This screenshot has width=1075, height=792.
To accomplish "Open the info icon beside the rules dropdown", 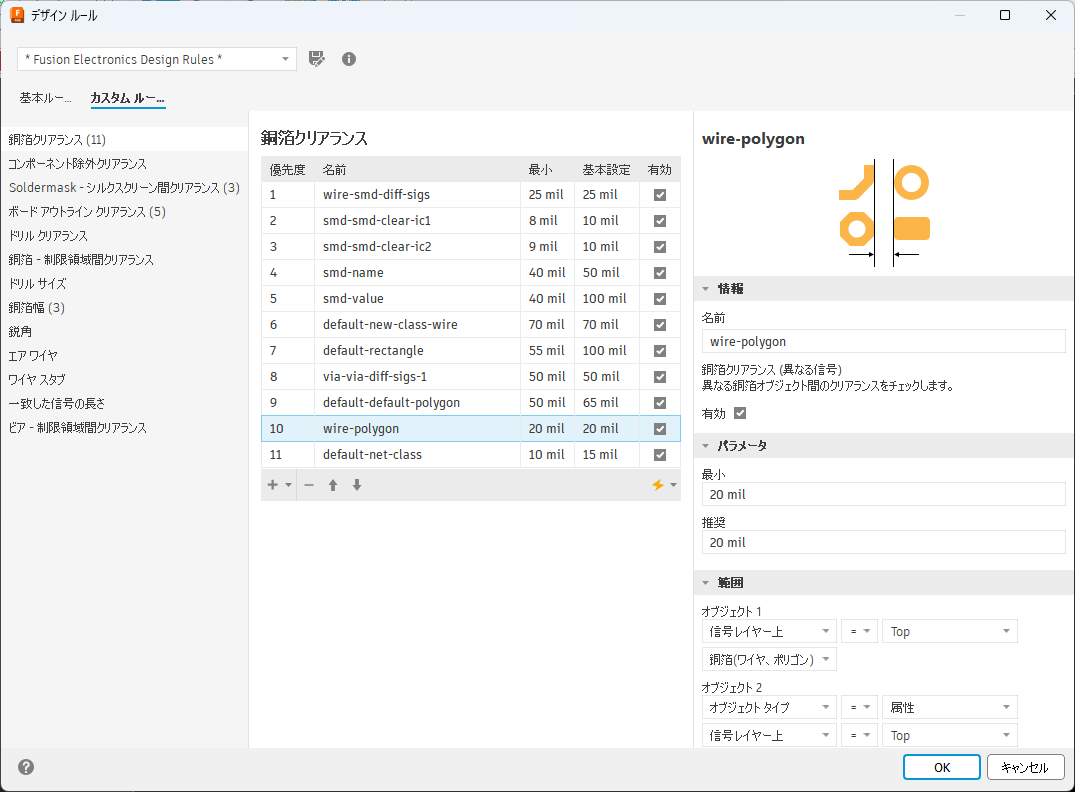I will [349, 59].
